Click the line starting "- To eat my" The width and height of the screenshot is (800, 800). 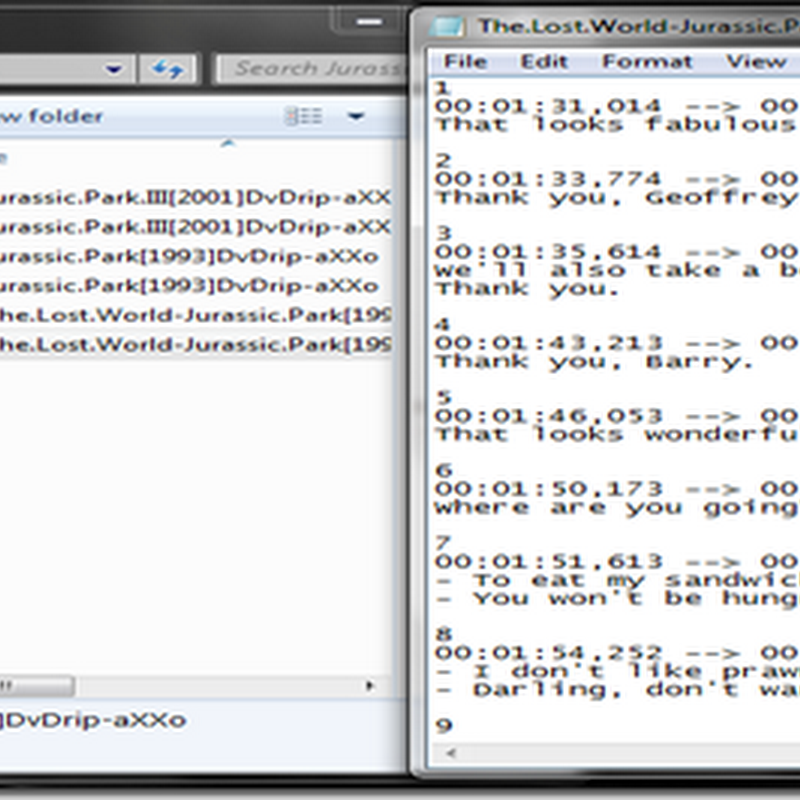click(616, 581)
